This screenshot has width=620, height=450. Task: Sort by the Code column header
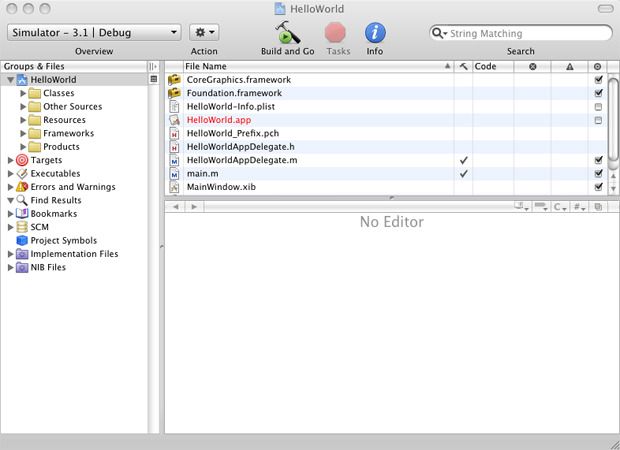click(493, 66)
